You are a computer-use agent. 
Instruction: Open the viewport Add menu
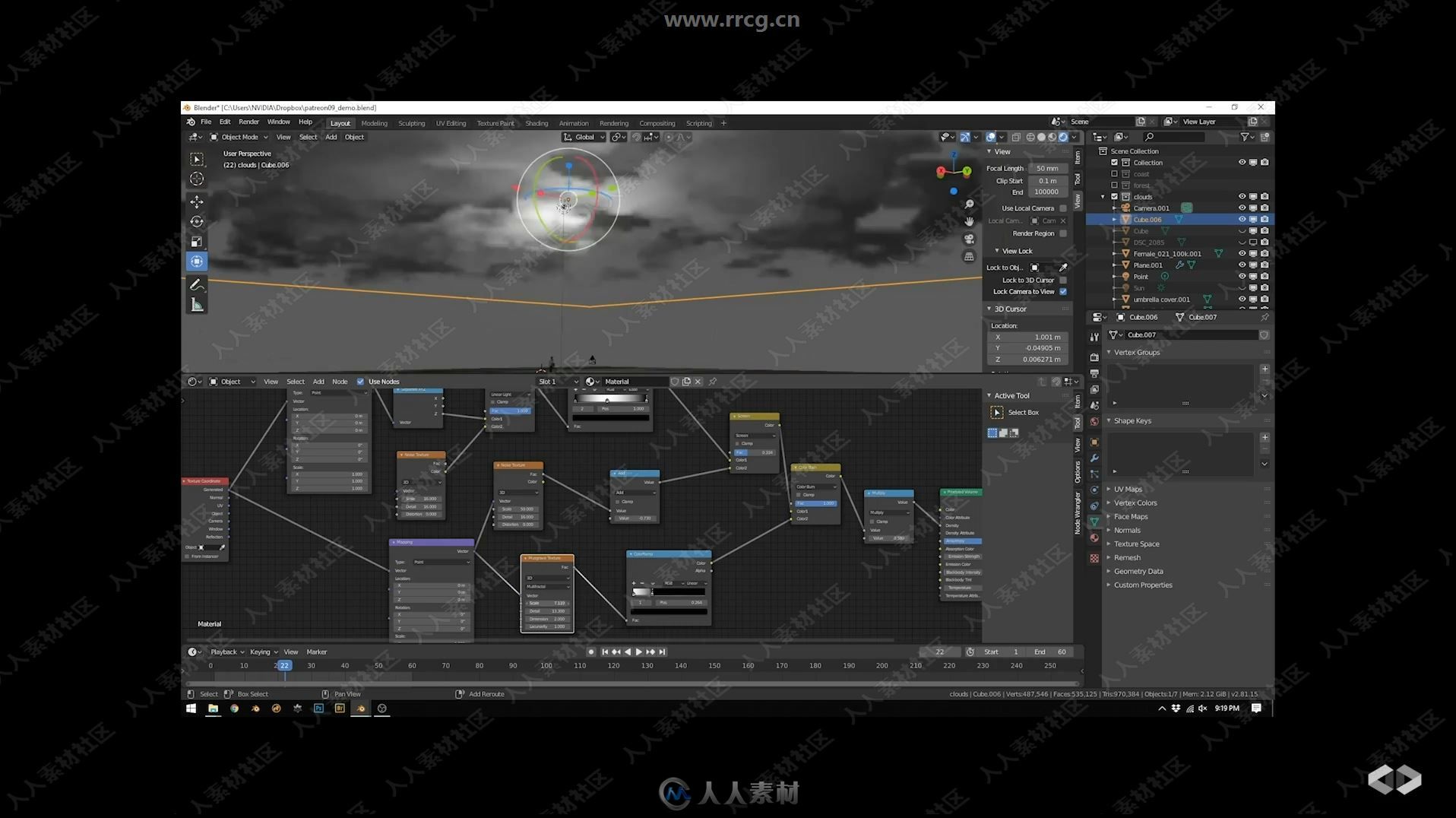[x=331, y=137]
